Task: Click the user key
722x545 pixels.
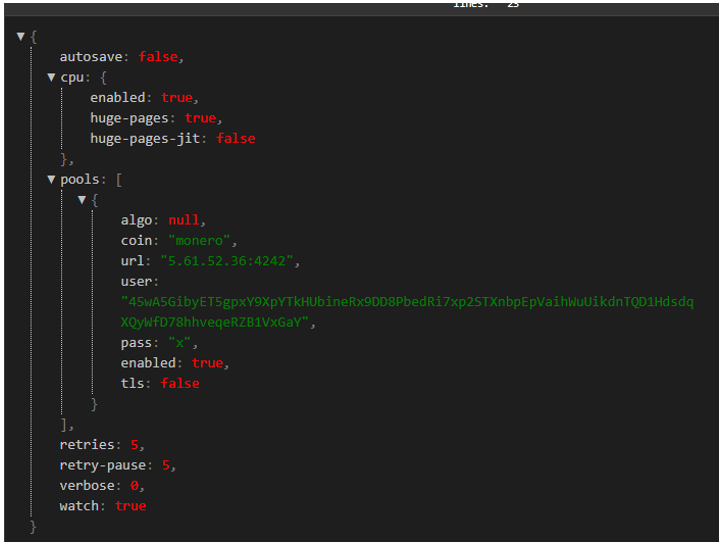Action: [x=136, y=281]
